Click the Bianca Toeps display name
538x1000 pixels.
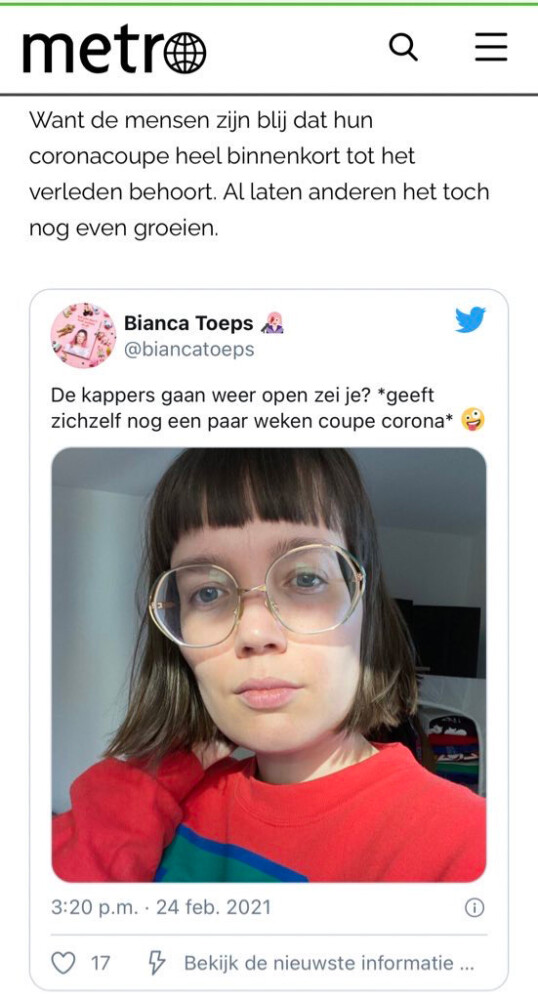coord(189,323)
